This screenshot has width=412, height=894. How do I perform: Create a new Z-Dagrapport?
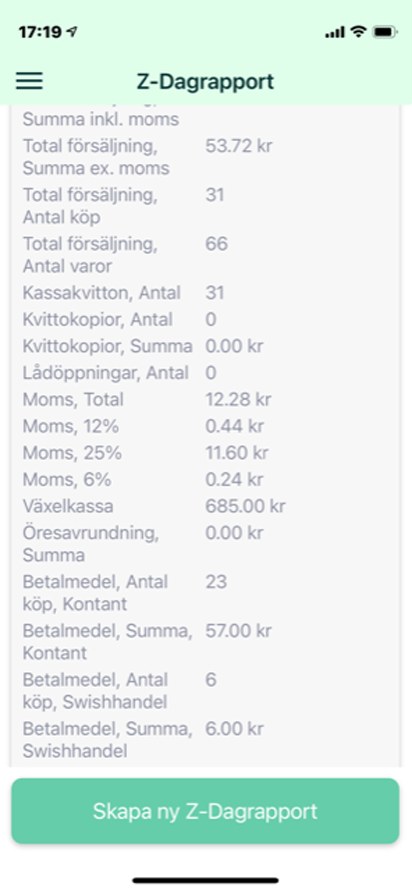point(205,811)
